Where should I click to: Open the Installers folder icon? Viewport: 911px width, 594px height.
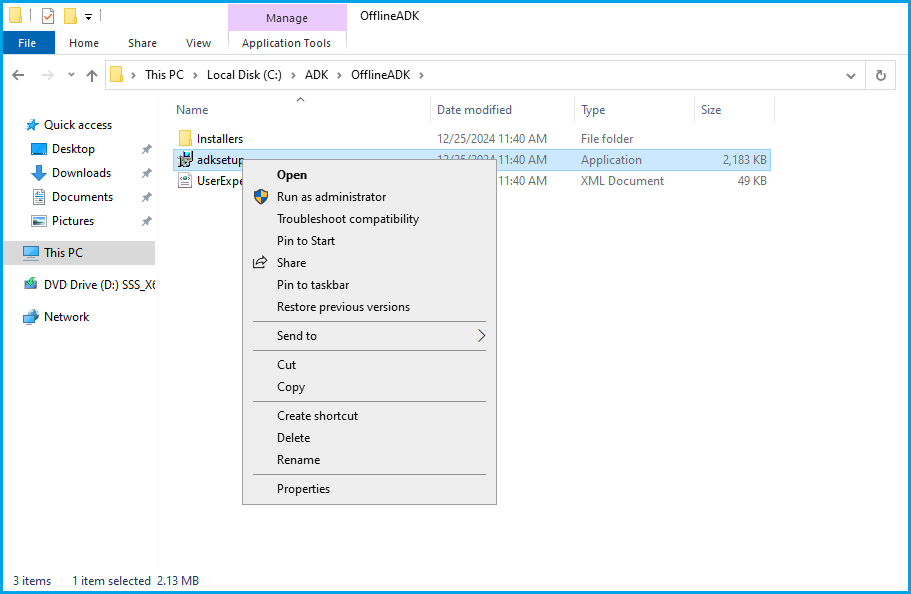(185, 139)
